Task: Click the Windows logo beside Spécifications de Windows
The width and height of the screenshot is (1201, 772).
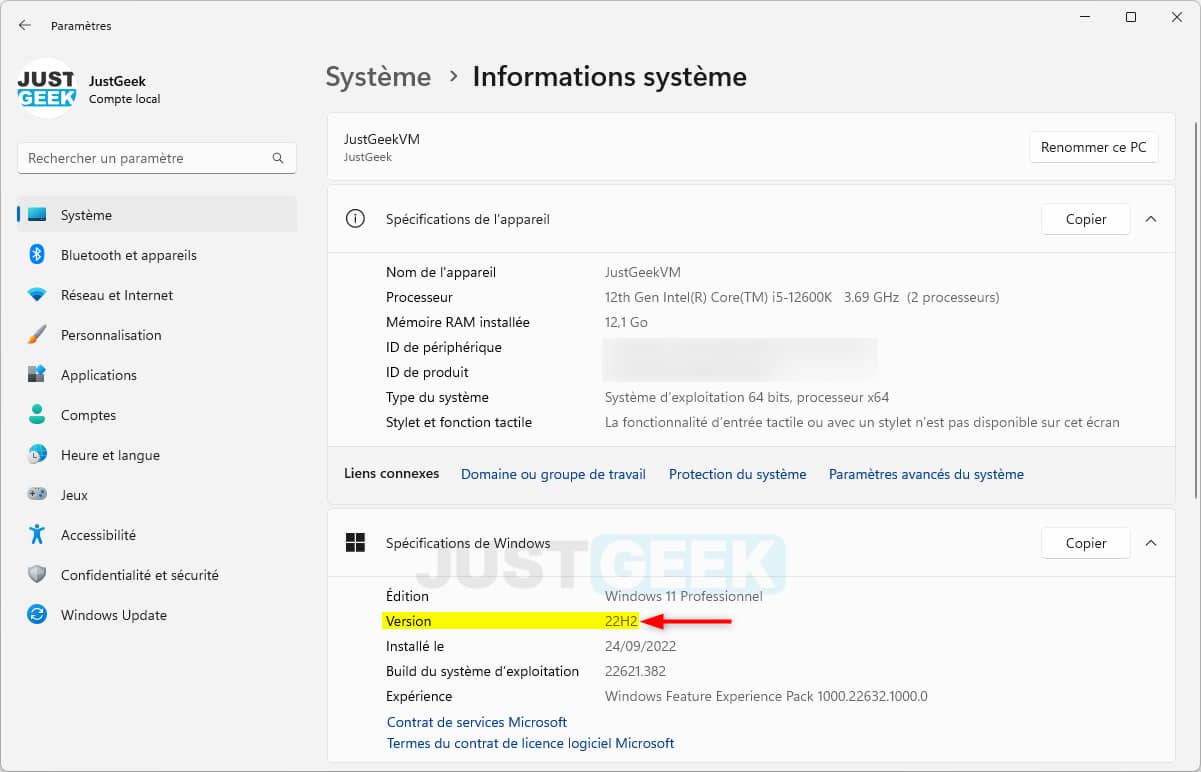Action: coord(355,543)
